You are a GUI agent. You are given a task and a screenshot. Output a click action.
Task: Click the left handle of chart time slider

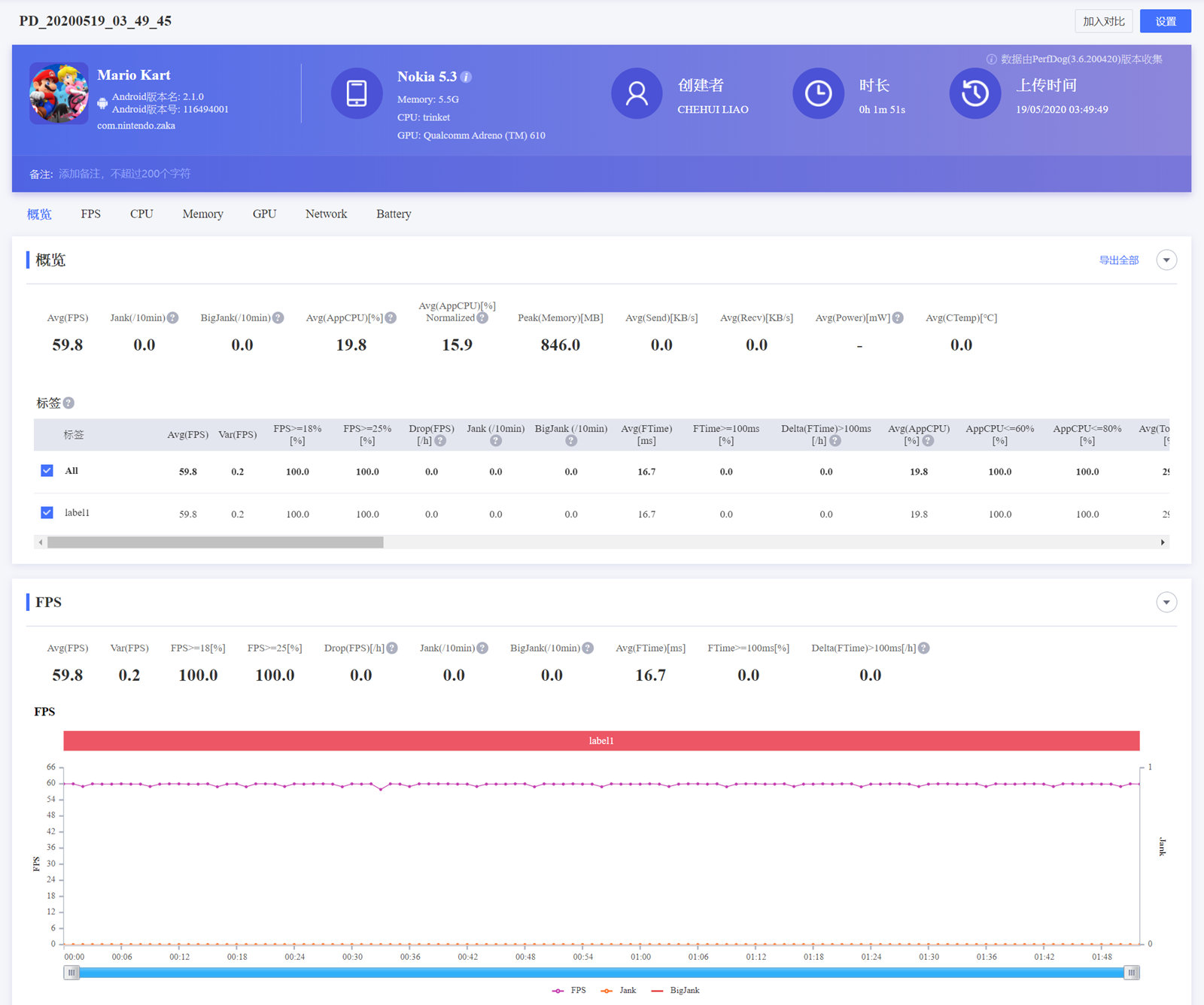(x=71, y=973)
